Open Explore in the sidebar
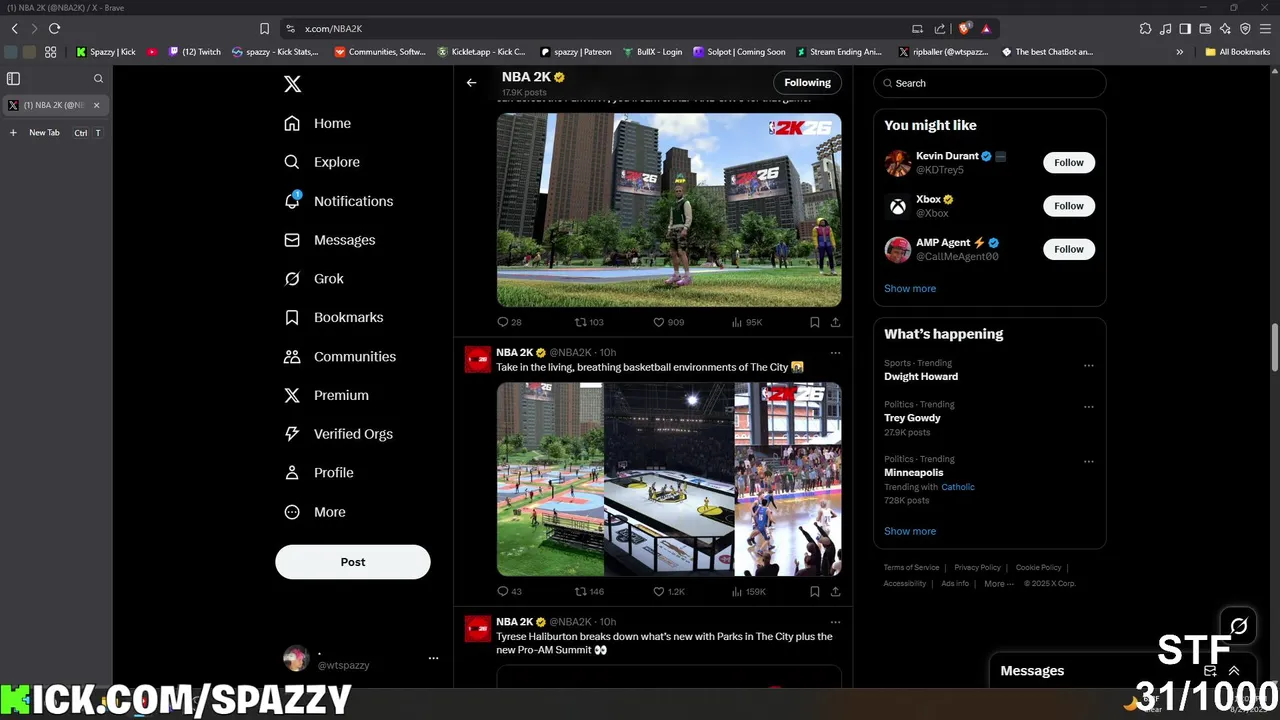 pos(321,162)
